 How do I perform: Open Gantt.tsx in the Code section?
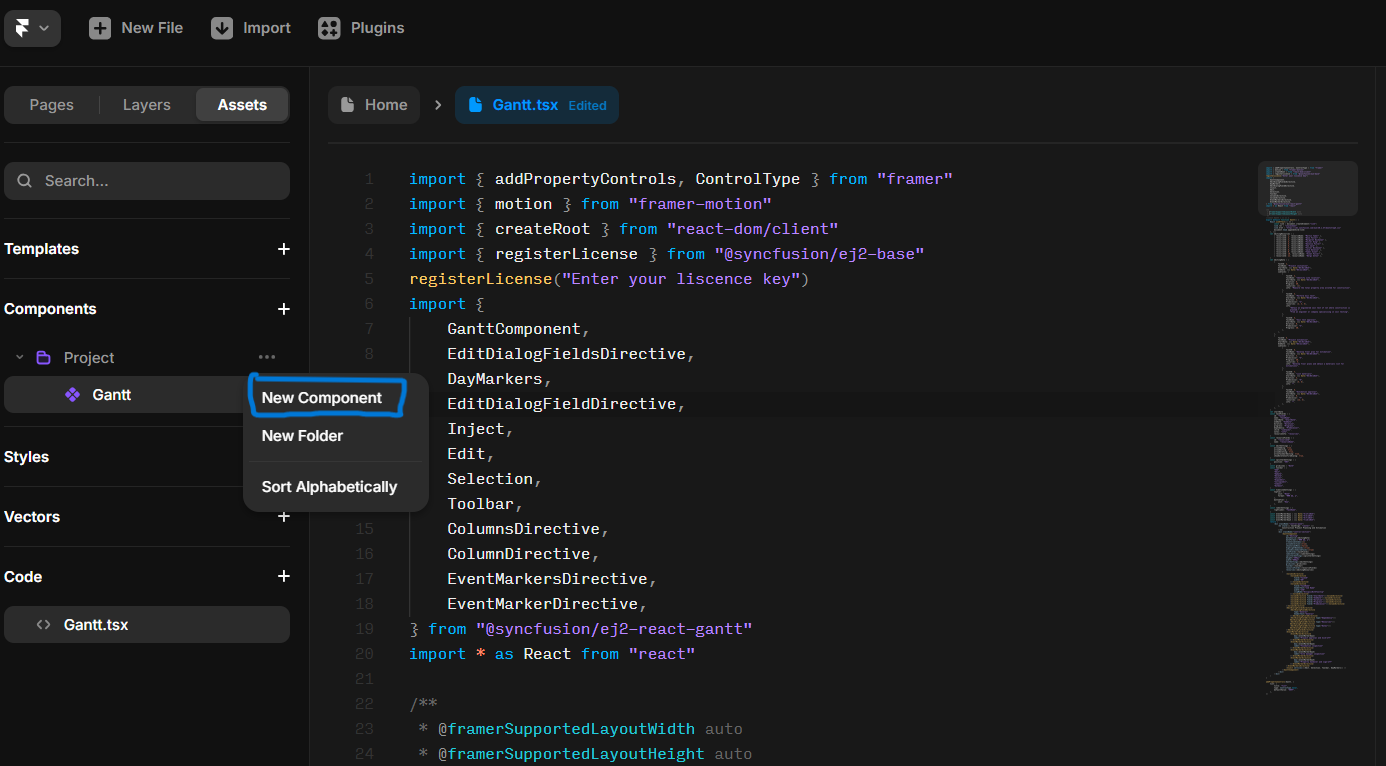pyautogui.click(x=96, y=625)
